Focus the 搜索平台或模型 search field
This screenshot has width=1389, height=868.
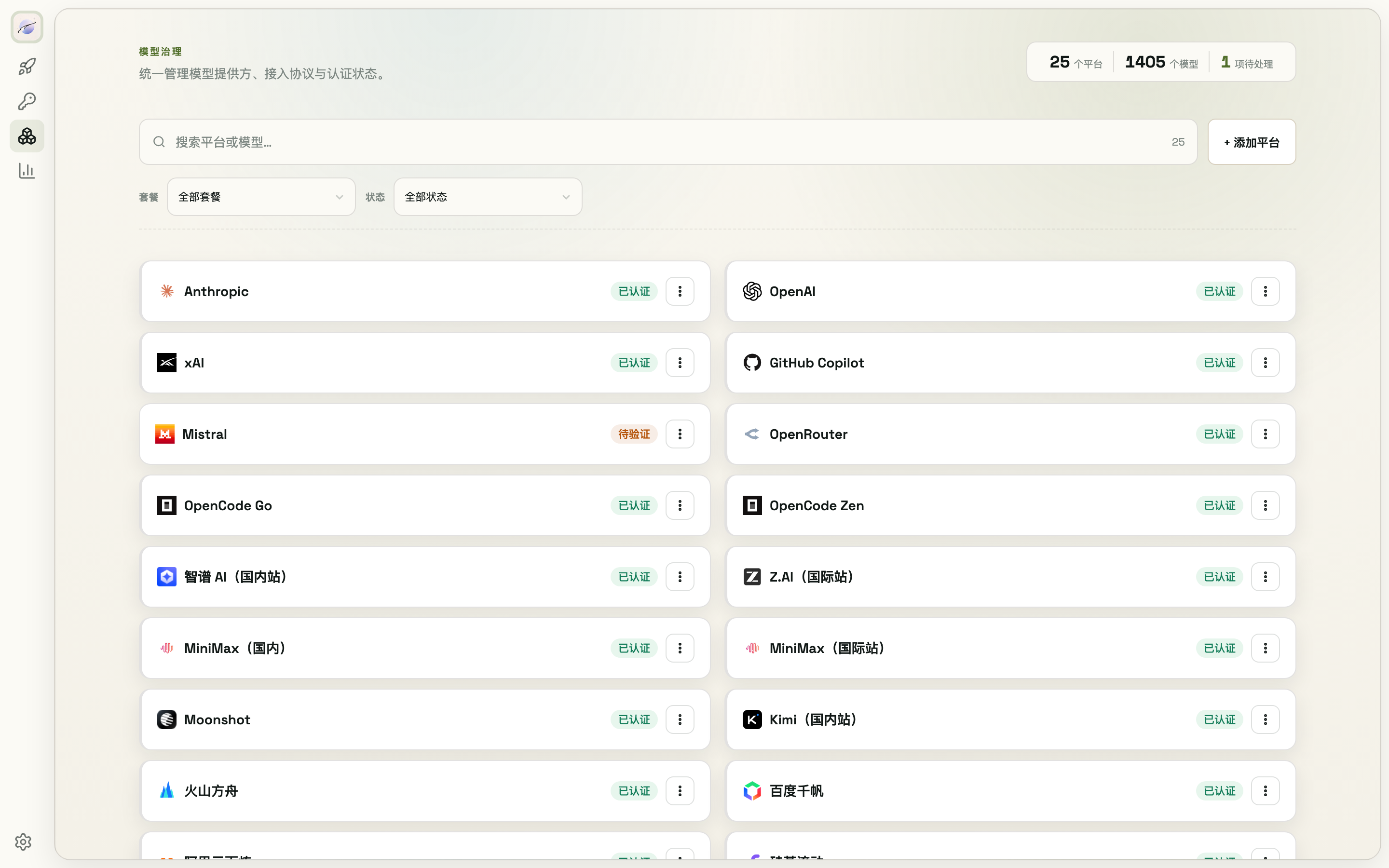coord(668,142)
